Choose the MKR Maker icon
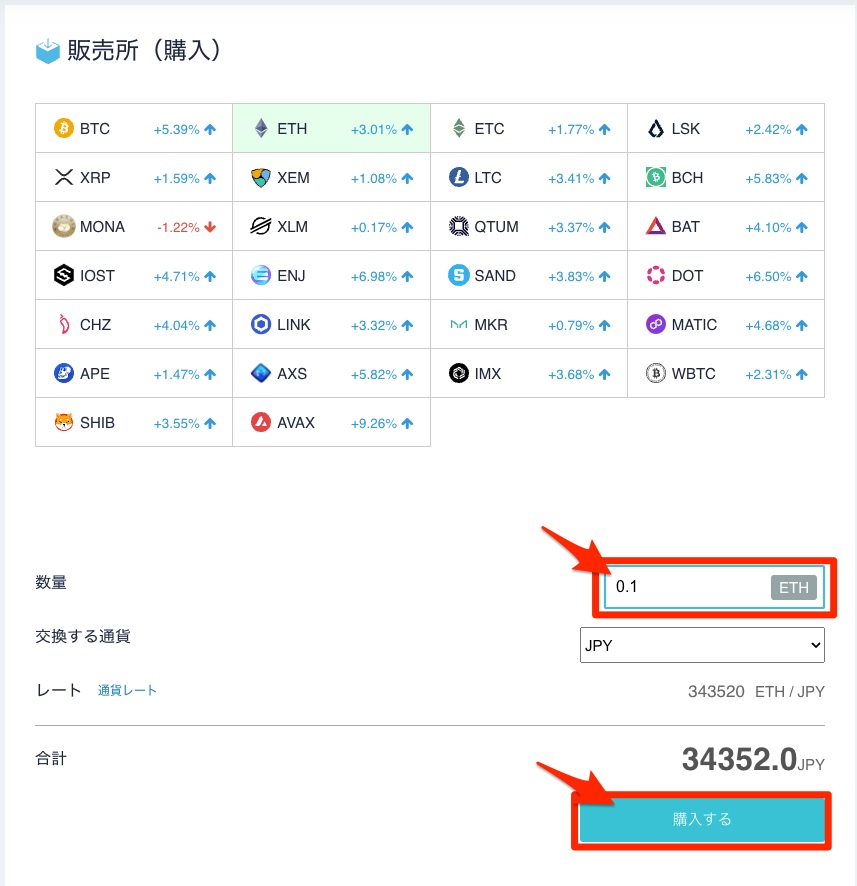The width and height of the screenshot is (857, 886). [x=459, y=324]
